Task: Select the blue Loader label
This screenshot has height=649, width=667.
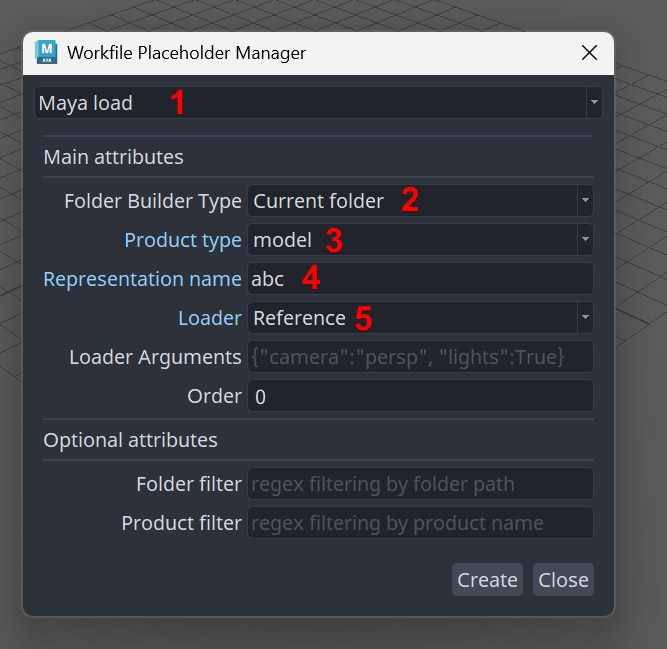Action: tap(209, 318)
